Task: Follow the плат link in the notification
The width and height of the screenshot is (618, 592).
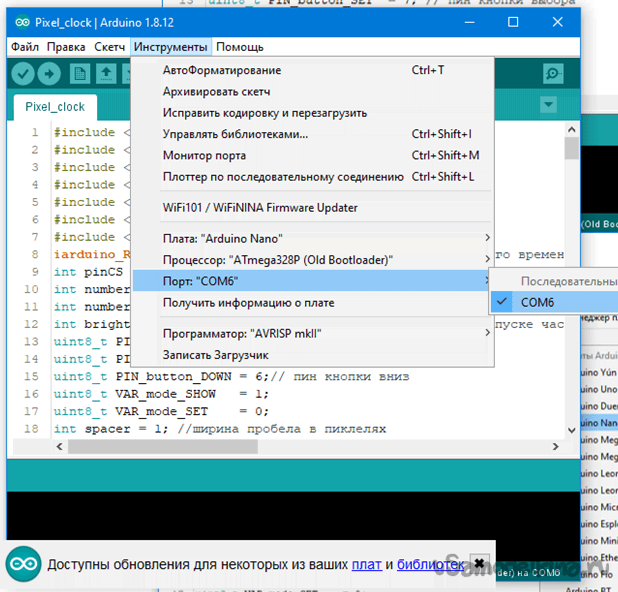Action: [367, 564]
